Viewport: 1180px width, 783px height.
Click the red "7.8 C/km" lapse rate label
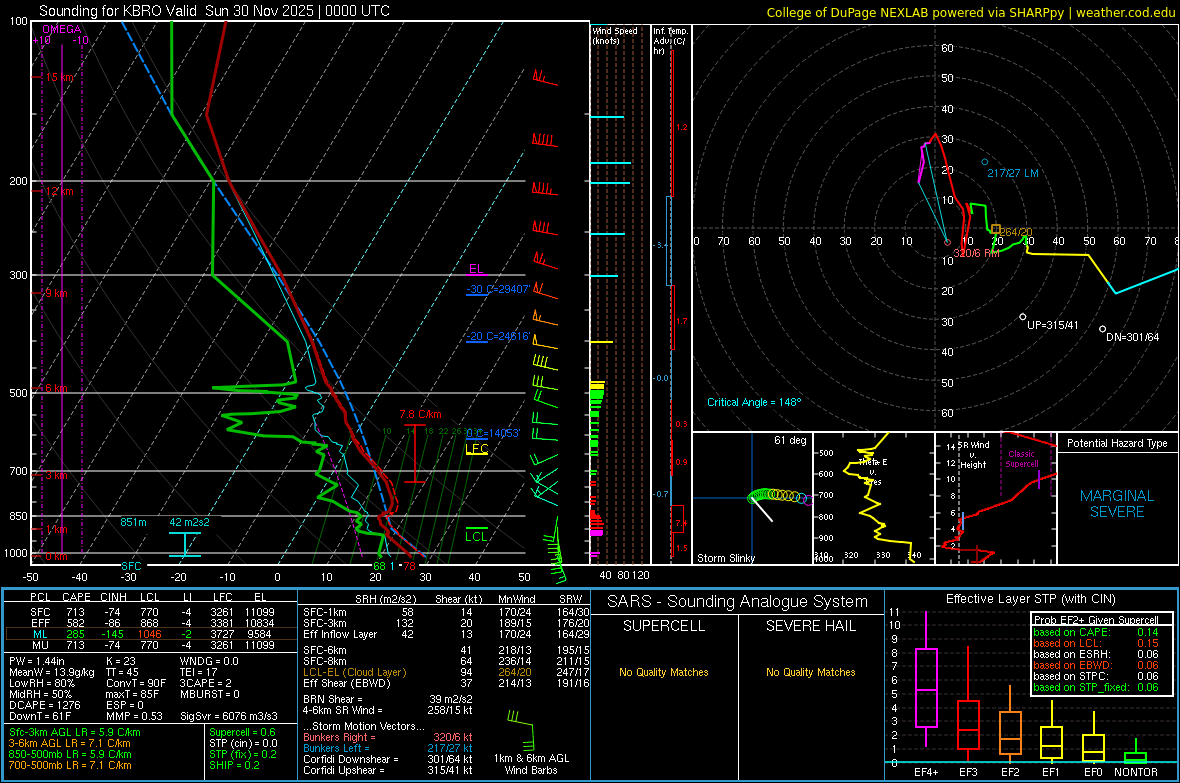tap(420, 414)
